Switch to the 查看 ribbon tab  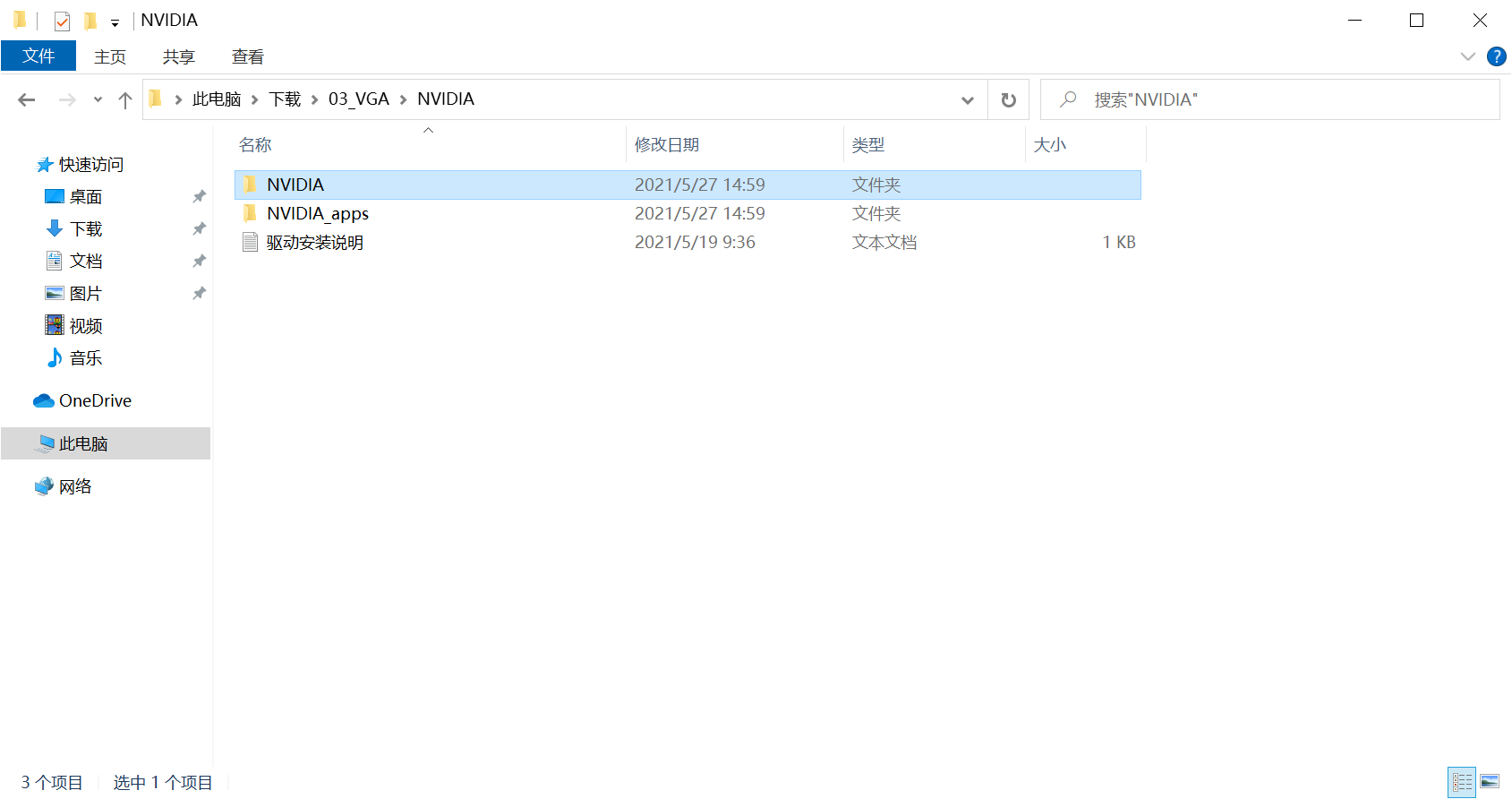pyautogui.click(x=248, y=56)
